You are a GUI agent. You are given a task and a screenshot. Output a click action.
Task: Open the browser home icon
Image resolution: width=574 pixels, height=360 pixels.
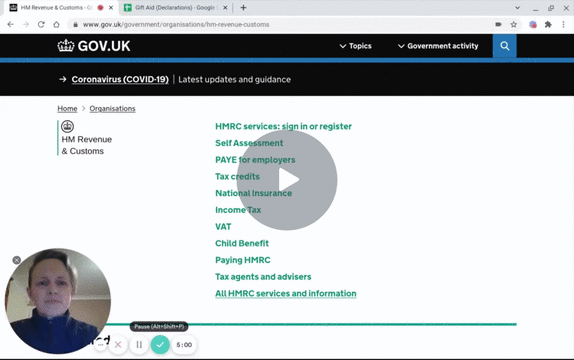point(56,25)
